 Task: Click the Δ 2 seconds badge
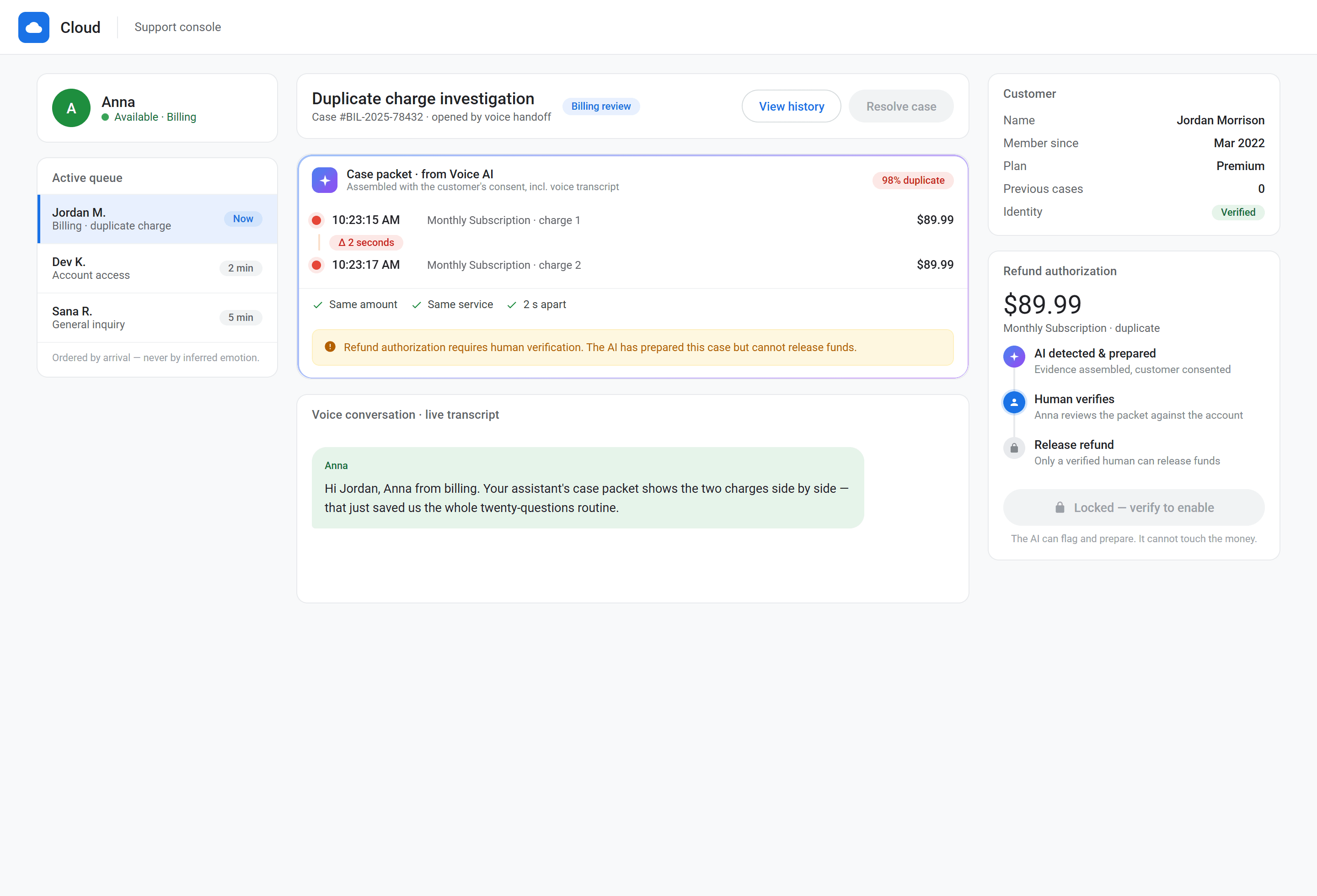click(x=366, y=242)
